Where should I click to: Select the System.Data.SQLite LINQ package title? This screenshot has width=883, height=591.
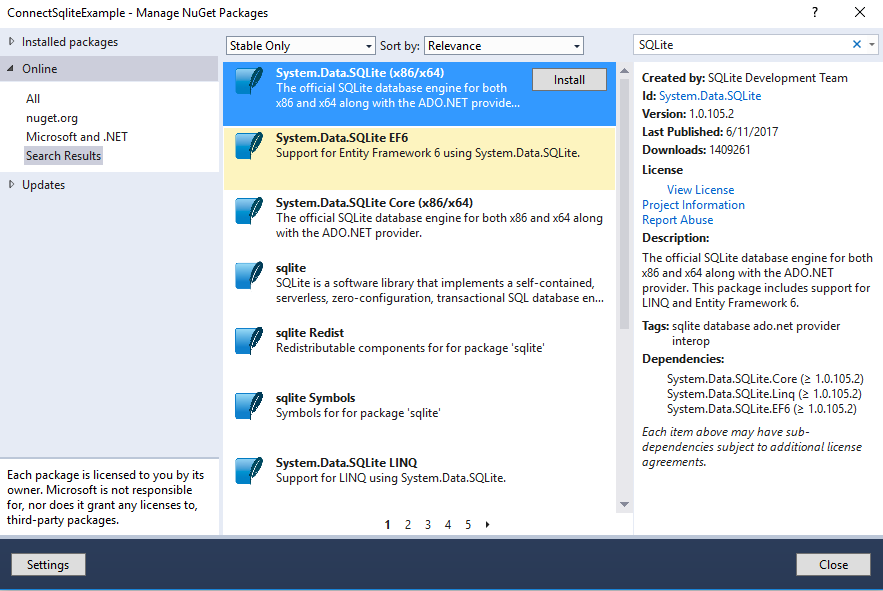(x=346, y=463)
